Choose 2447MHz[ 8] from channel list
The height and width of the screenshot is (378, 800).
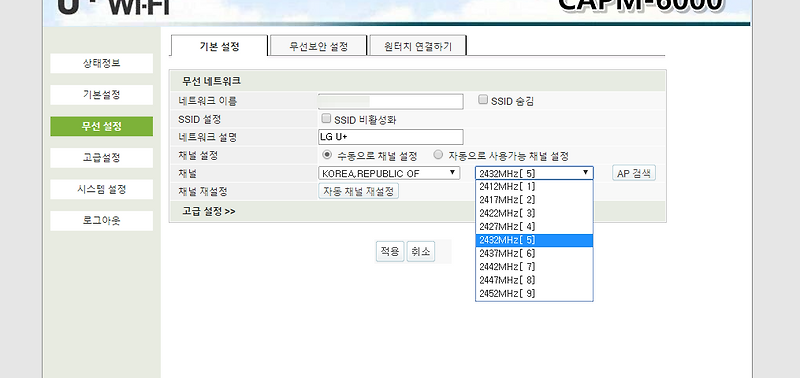point(534,280)
